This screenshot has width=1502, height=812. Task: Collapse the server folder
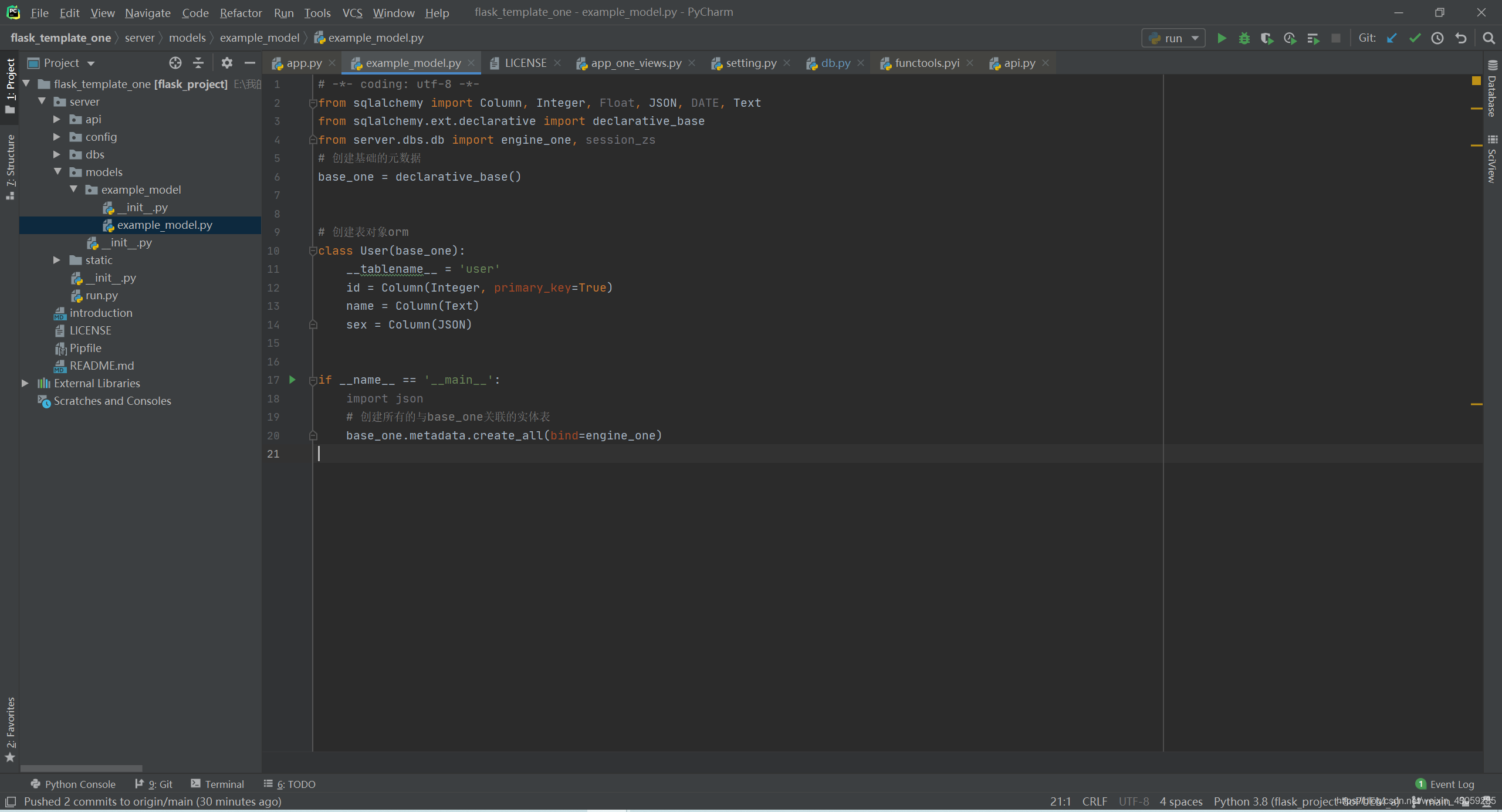click(x=42, y=101)
